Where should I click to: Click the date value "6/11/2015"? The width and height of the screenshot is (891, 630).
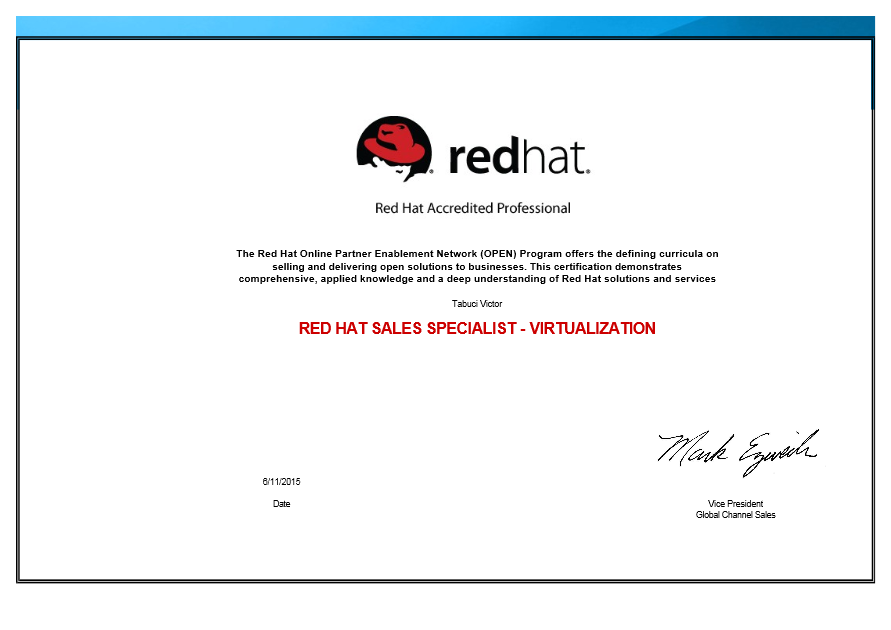pos(281,482)
